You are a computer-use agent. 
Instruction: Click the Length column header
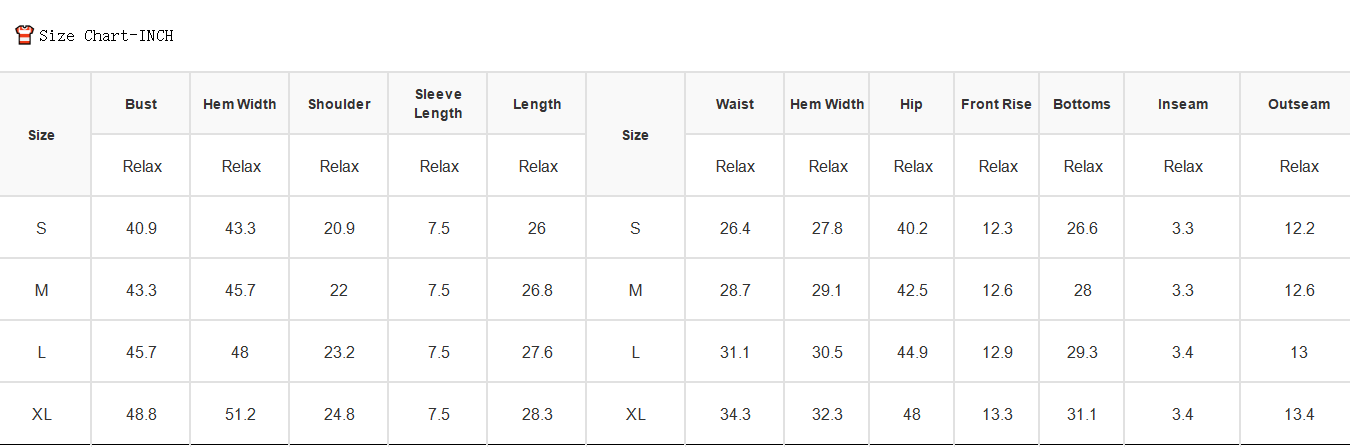click(x=537, y=104)
